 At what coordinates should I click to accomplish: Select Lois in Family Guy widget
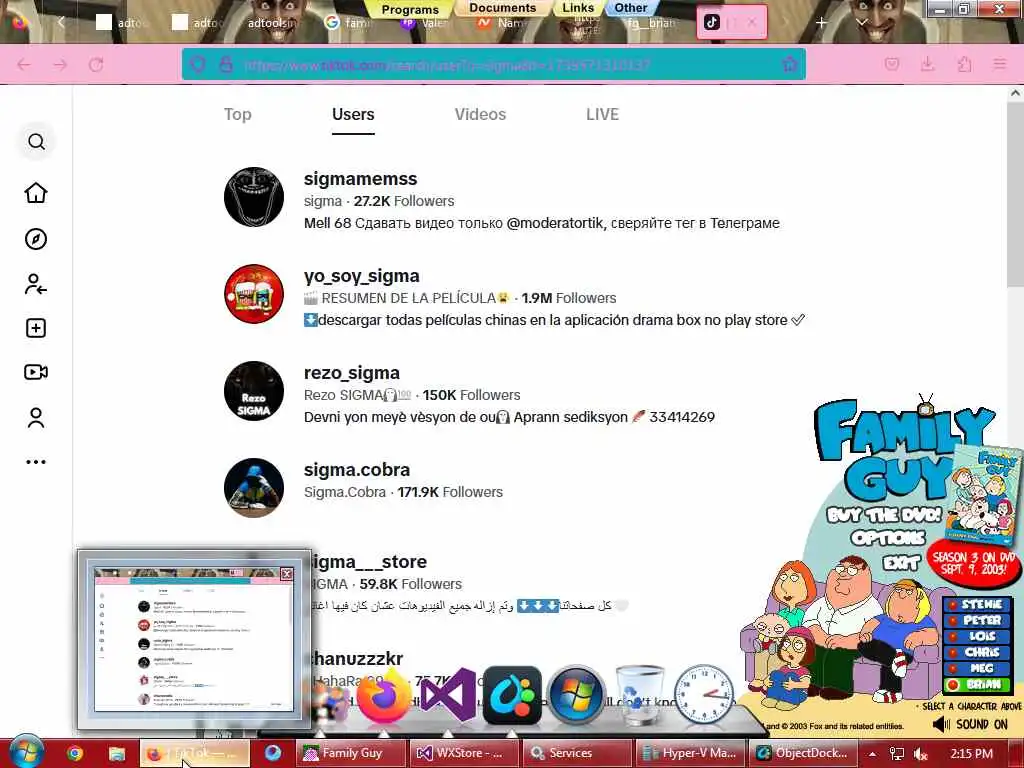pyautogui.click(x=976, y=635)
